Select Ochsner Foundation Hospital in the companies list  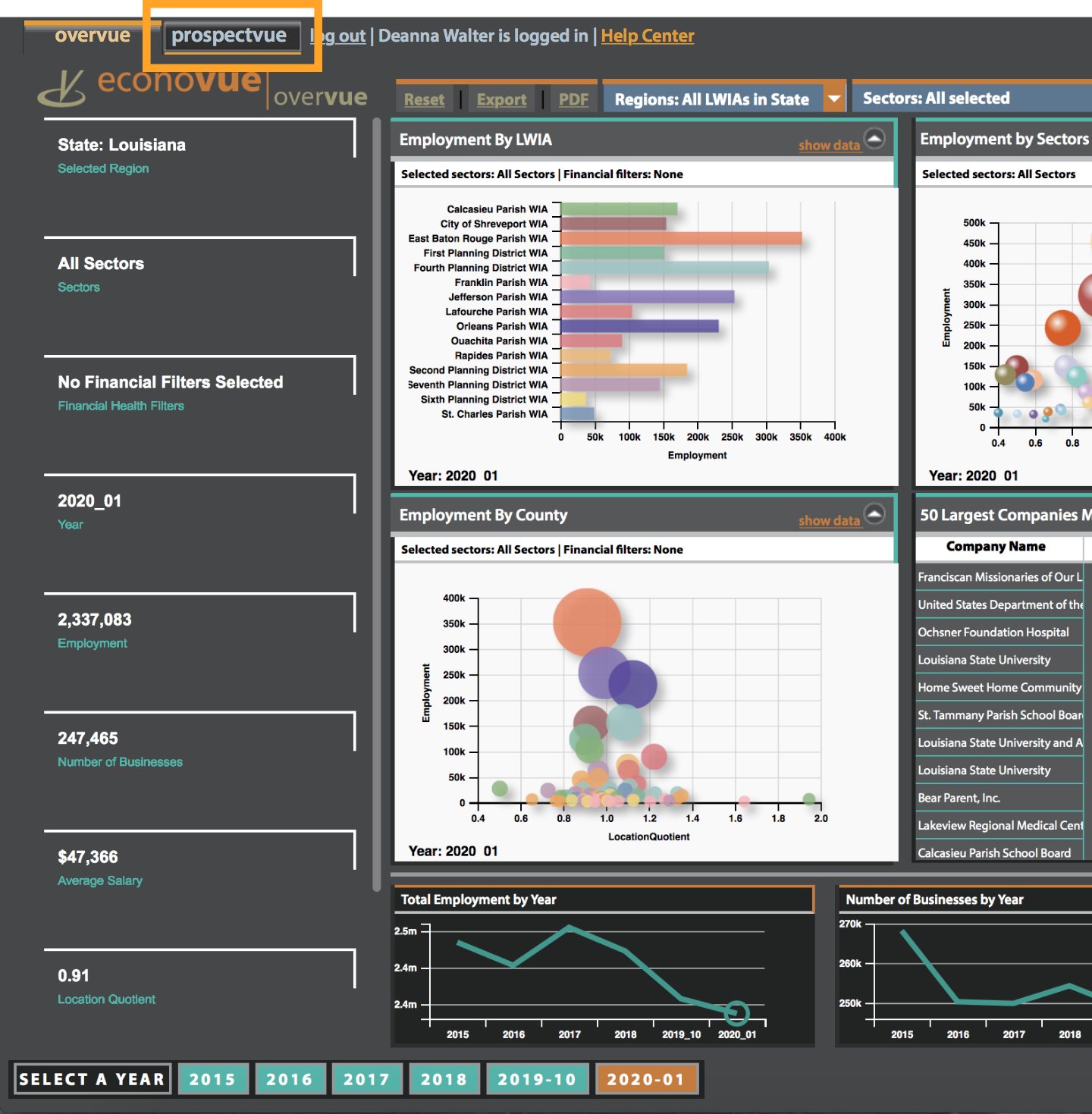pos(993,632)
